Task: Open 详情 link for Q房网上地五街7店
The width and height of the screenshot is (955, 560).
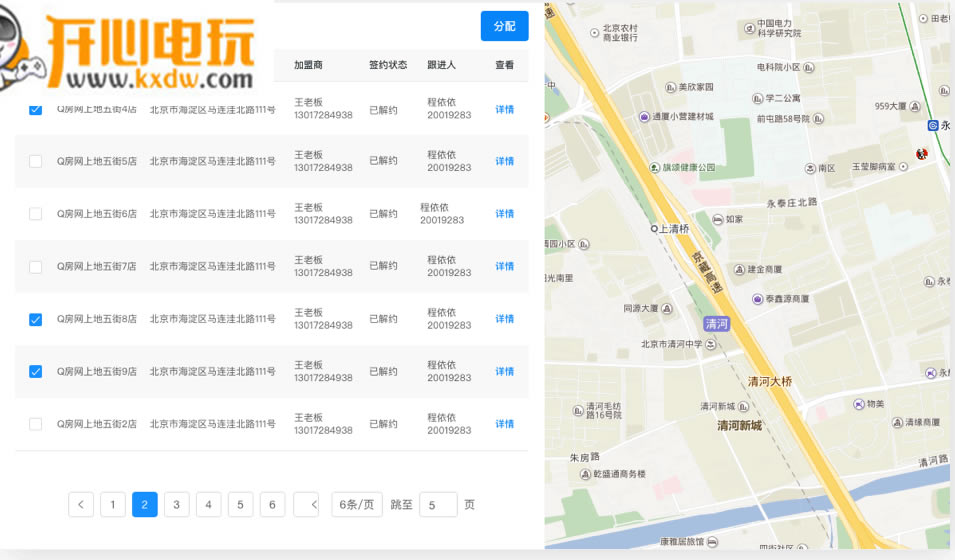Action: click(x=504, y=266)
